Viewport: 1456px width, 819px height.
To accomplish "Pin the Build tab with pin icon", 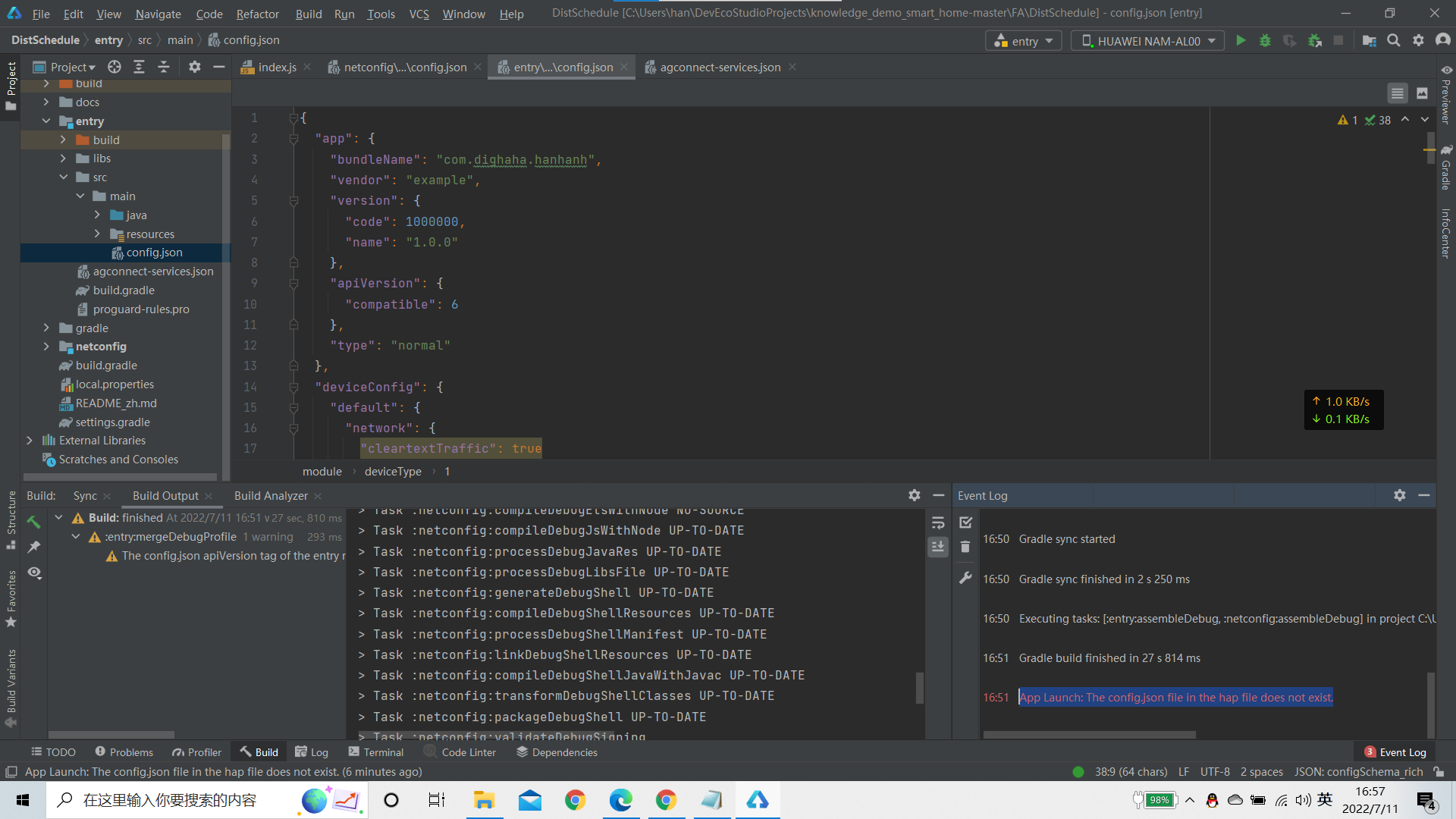I will [x=34, y=547].
